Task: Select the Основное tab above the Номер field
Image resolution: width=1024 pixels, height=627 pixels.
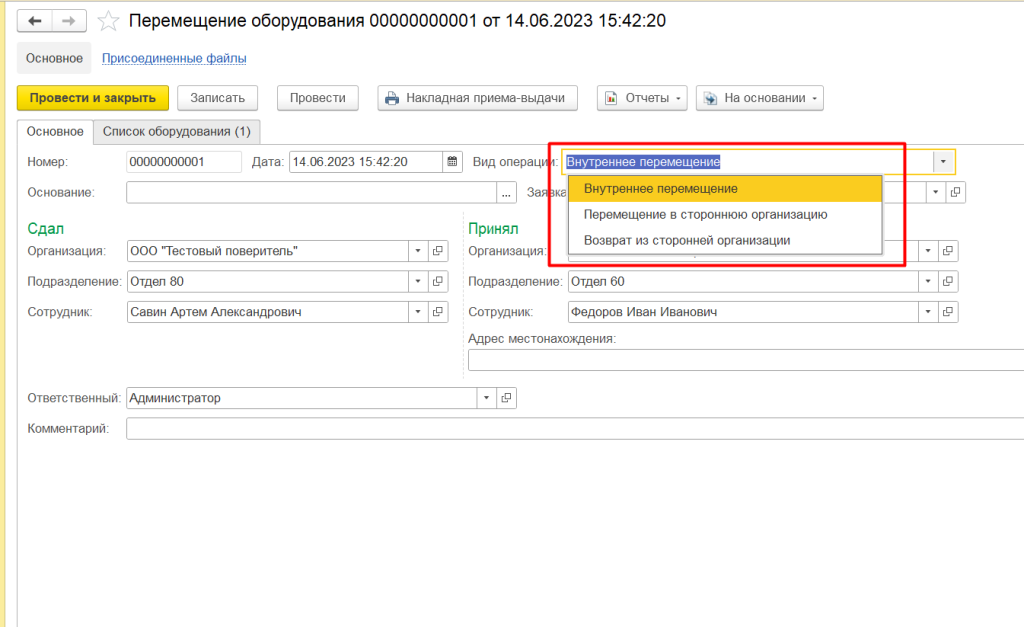Action: tap(55, 131)
